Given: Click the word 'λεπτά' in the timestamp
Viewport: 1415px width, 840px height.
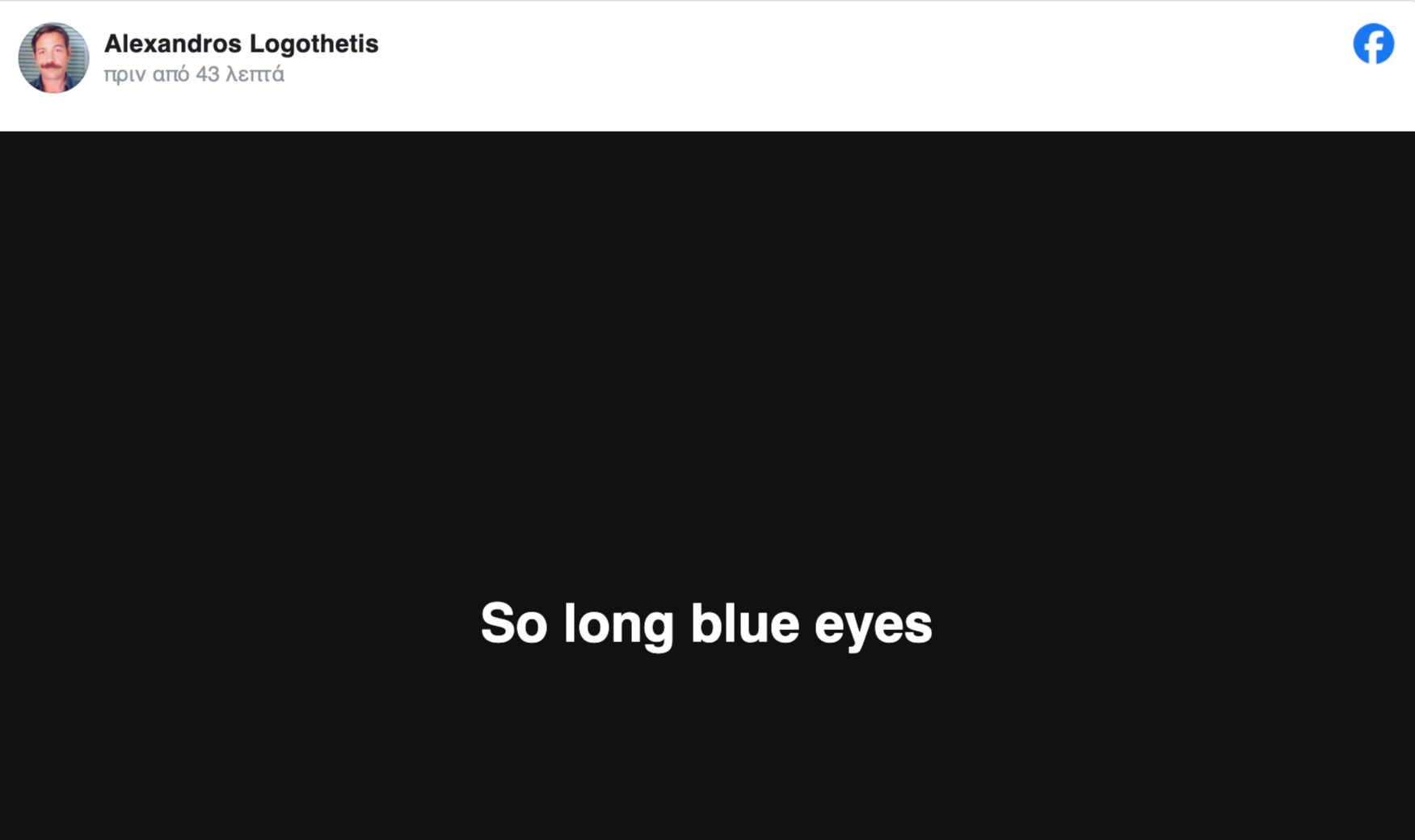Looking at the screenshot, I should click(x=255, y=74).
